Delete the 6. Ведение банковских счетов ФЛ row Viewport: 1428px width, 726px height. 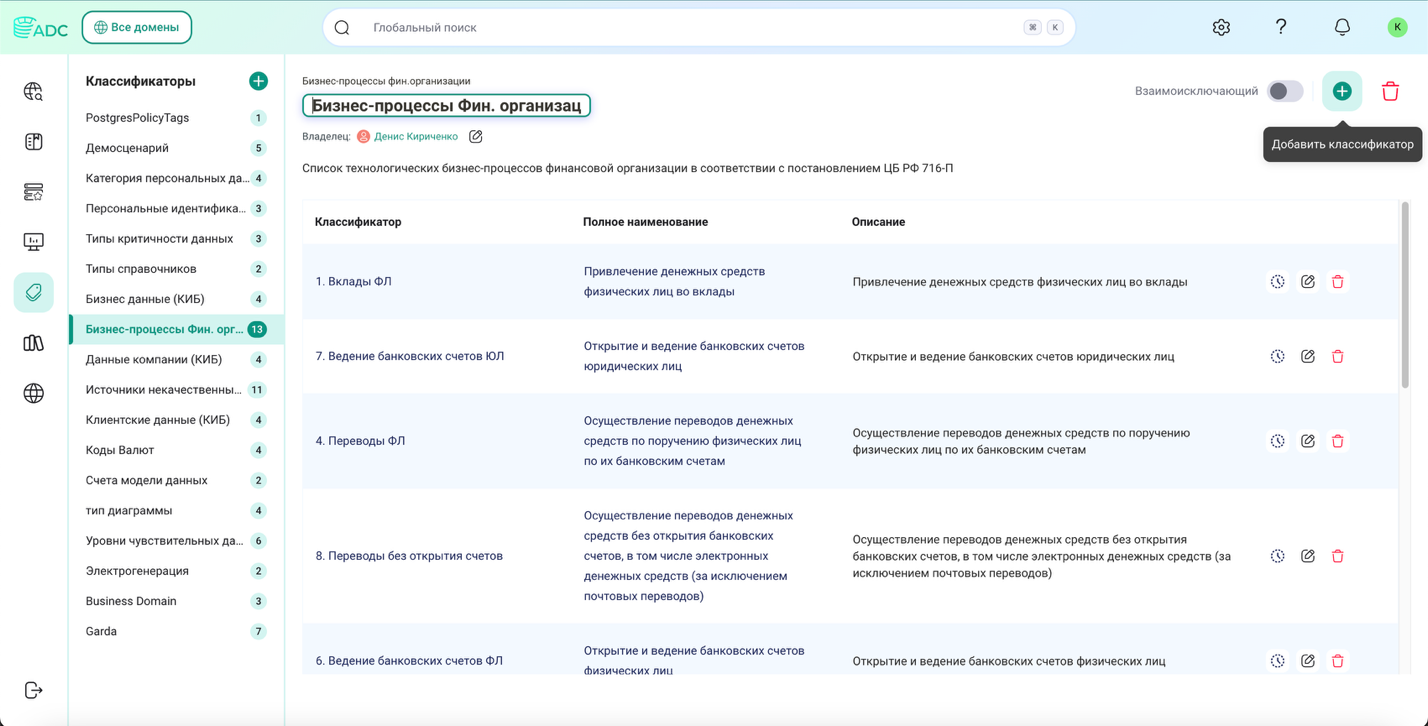[1338, 661]
